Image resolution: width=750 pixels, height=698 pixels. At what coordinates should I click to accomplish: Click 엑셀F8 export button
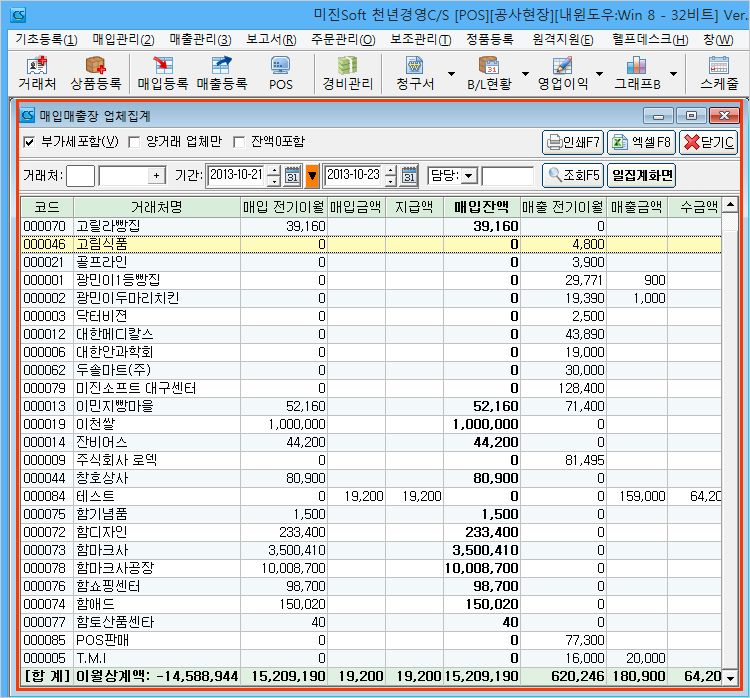(641, 142)
